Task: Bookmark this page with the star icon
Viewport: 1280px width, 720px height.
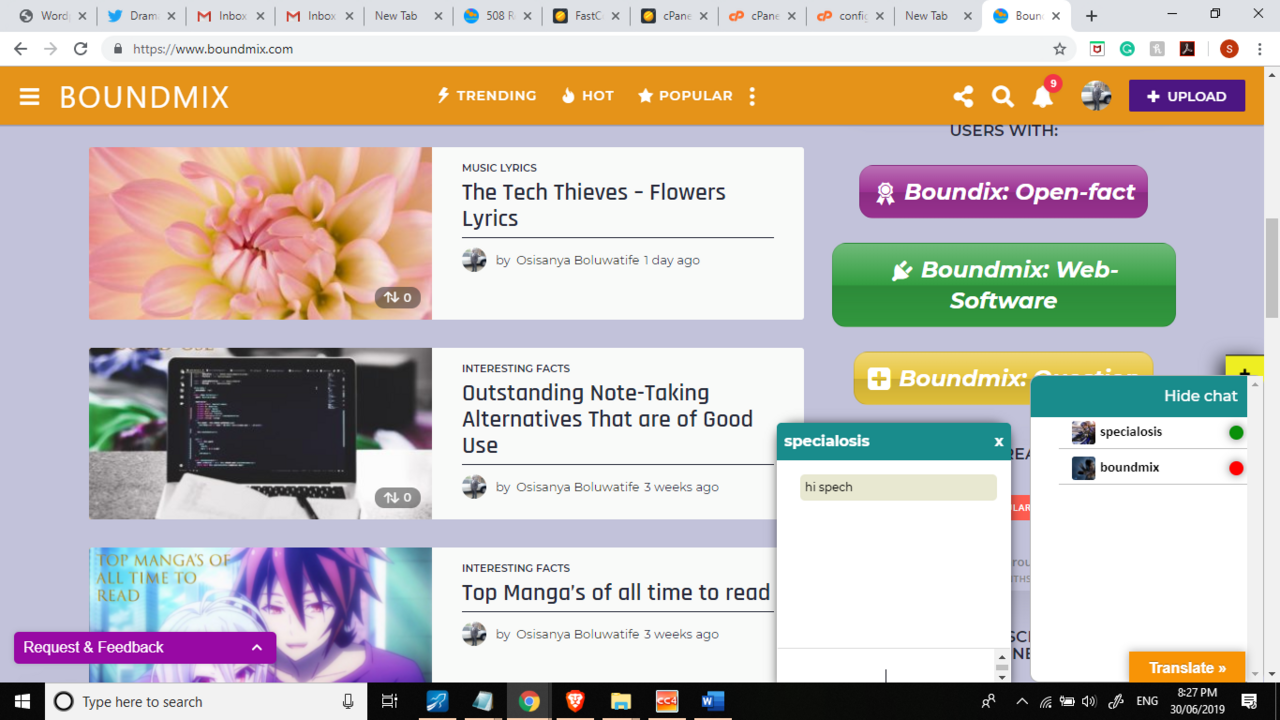Action: [x=1060, y=49]
